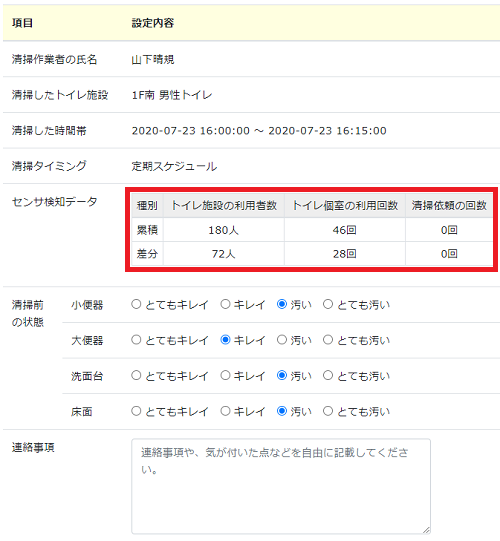
Task: Click the 180人 cumulative users cell
Action: coord(224,230)
